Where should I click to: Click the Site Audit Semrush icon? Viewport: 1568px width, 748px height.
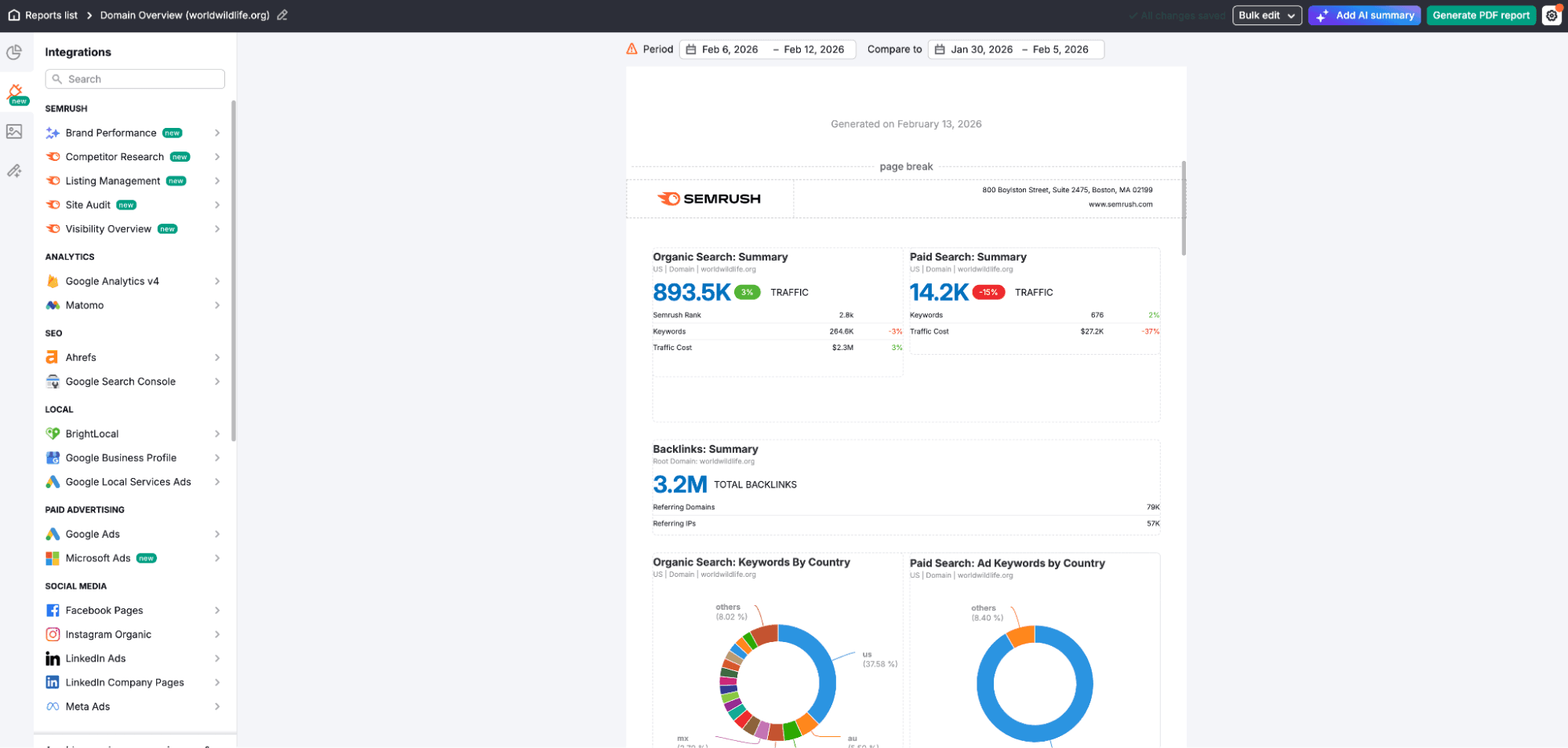[x=53, y=205]
